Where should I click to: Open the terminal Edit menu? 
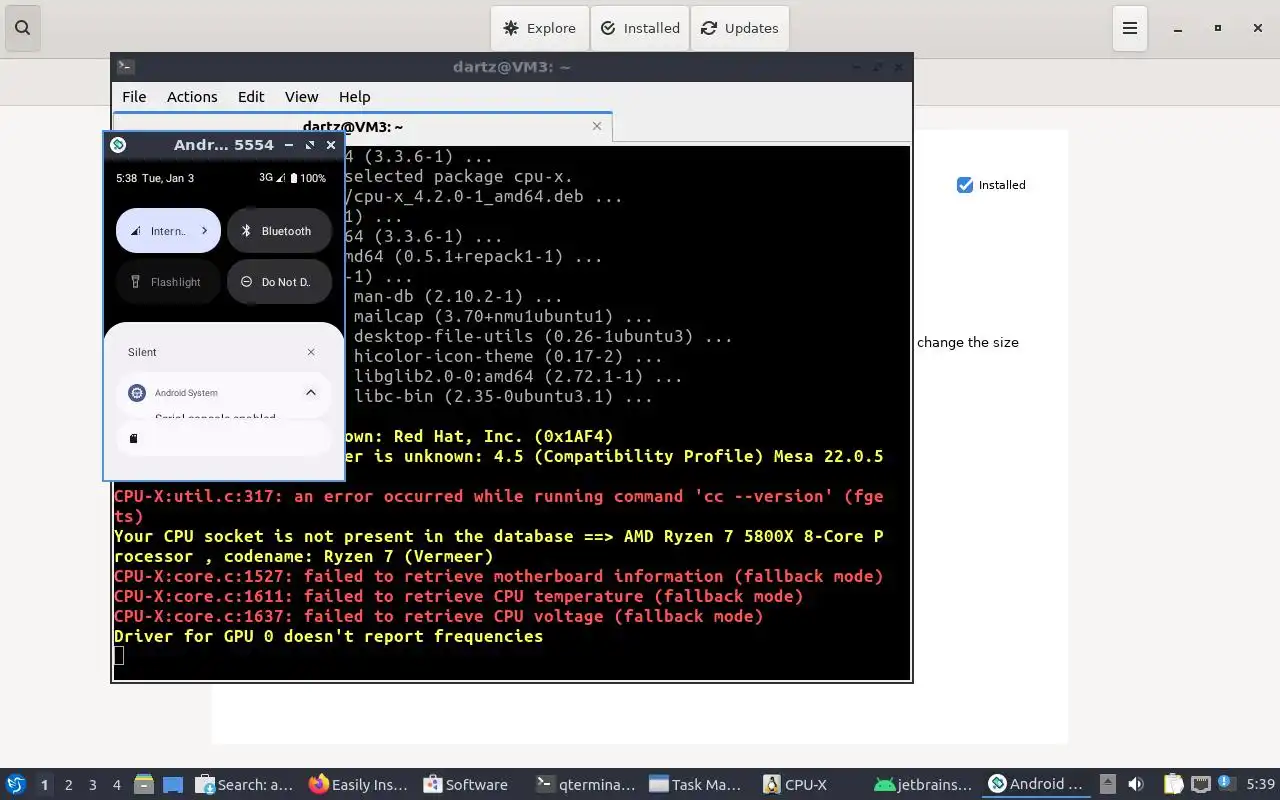[251, 97]
